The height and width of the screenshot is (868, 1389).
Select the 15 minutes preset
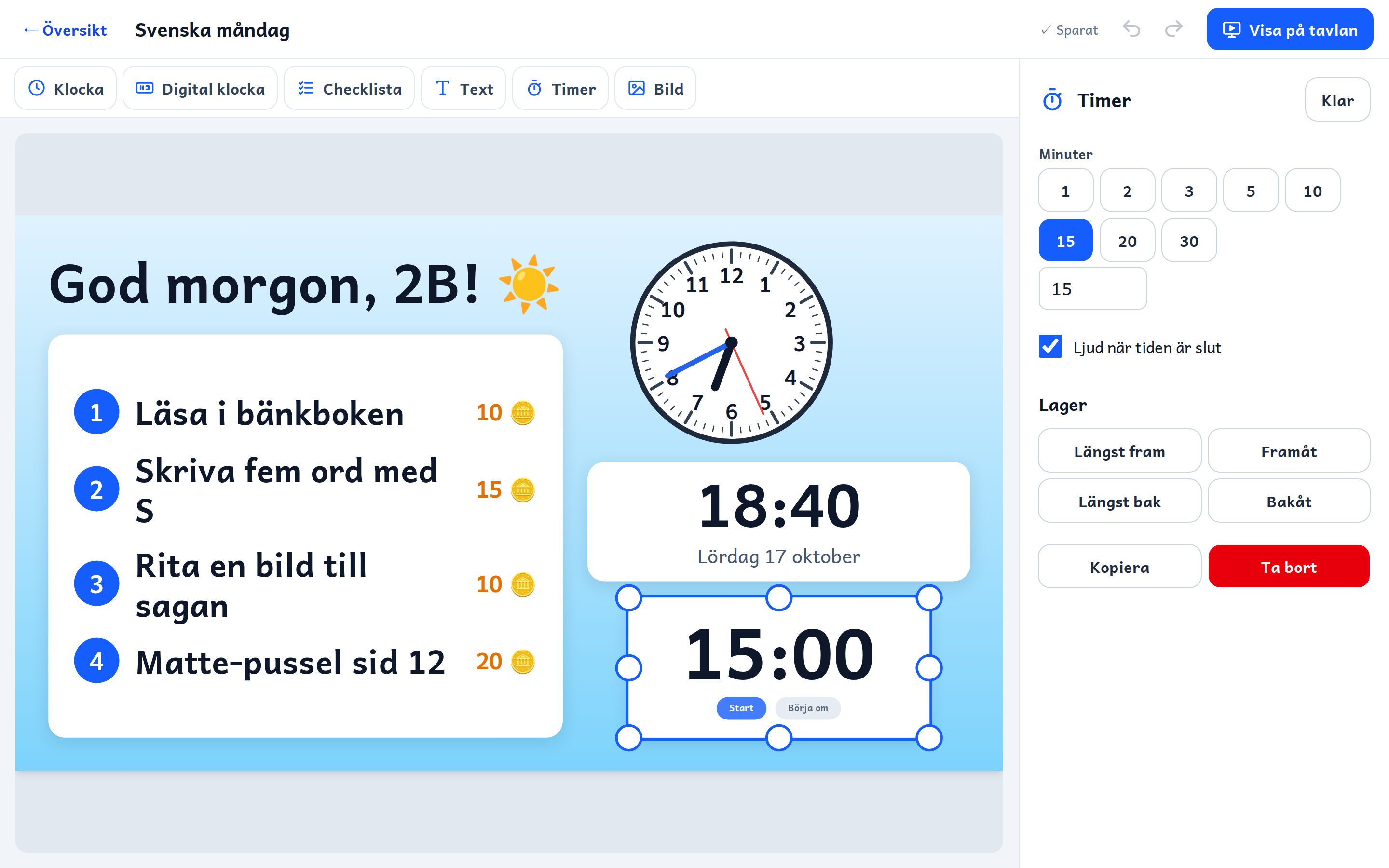point(1065,241)
